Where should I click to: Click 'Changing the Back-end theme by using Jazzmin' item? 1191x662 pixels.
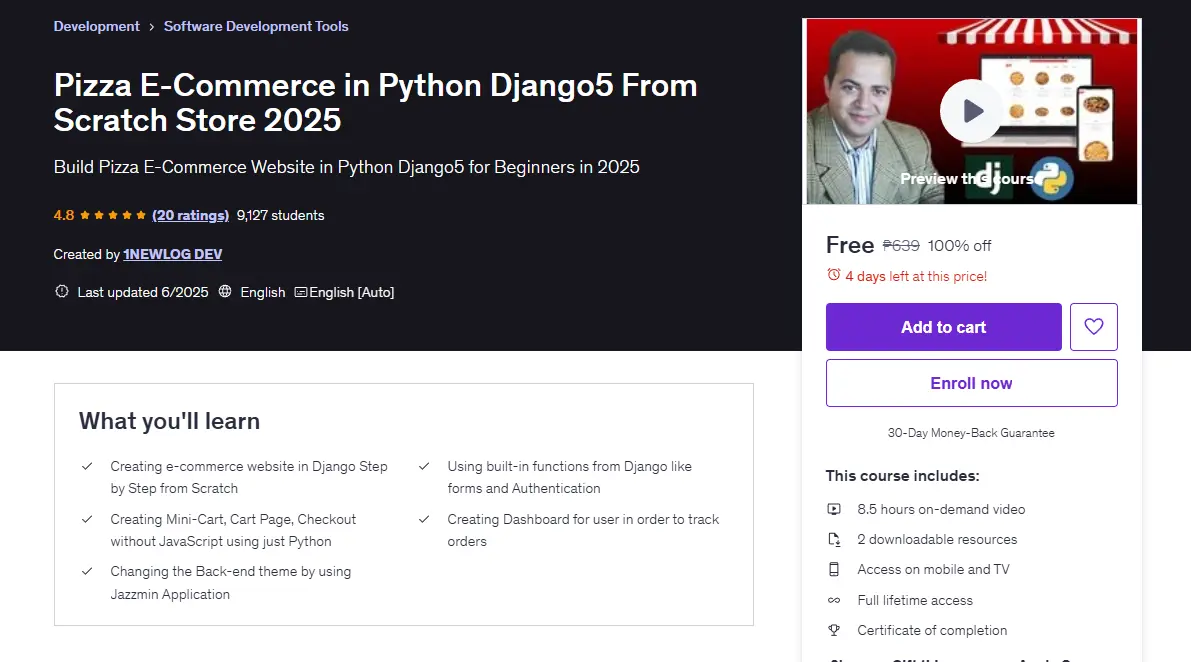coord(231,583)
